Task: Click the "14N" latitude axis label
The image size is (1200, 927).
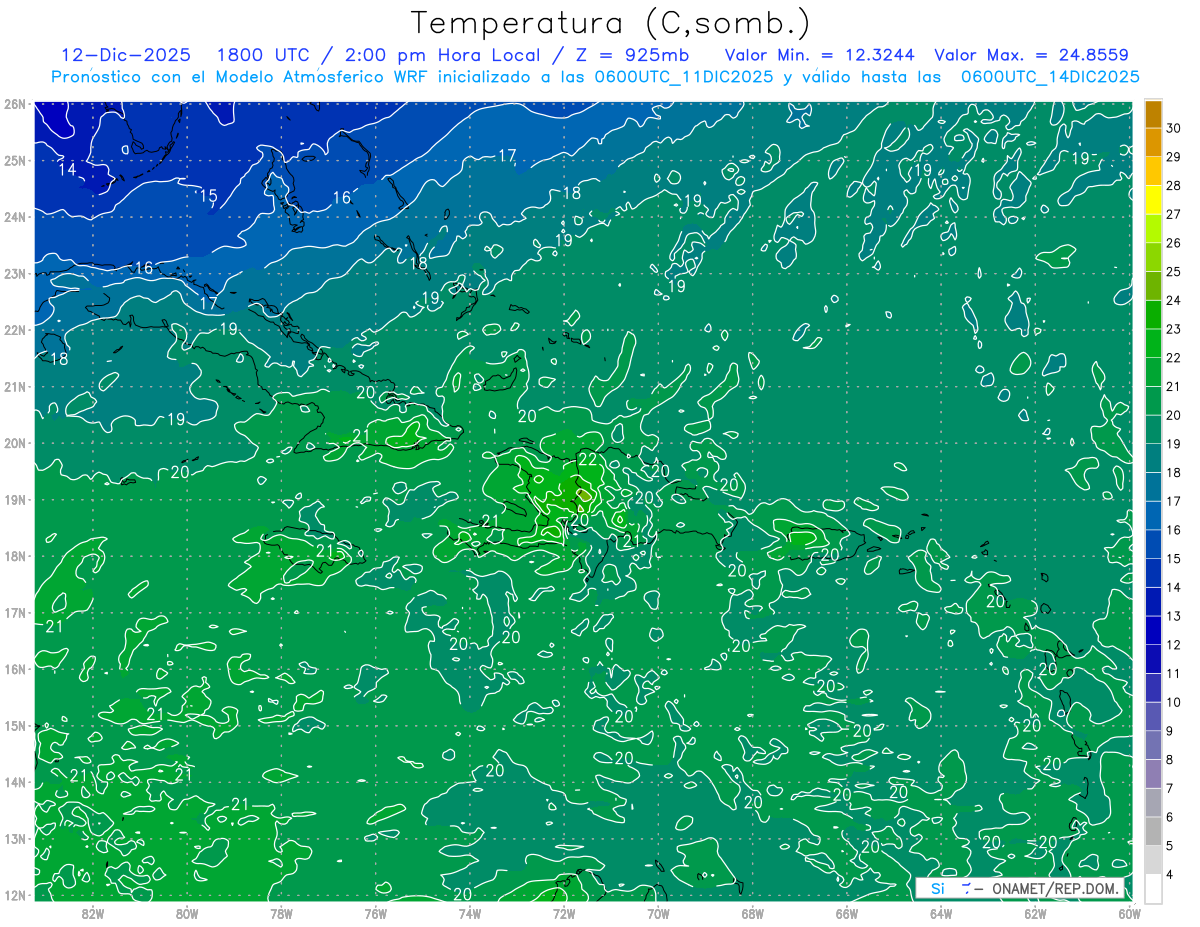Action: tap(15, 782)
